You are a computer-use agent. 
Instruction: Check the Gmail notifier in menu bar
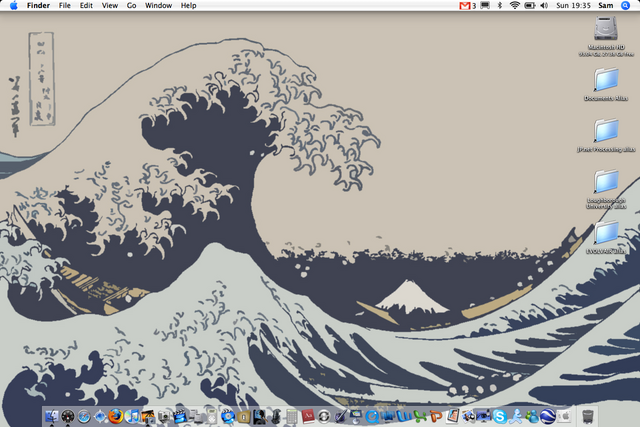(x=467, y=5)
